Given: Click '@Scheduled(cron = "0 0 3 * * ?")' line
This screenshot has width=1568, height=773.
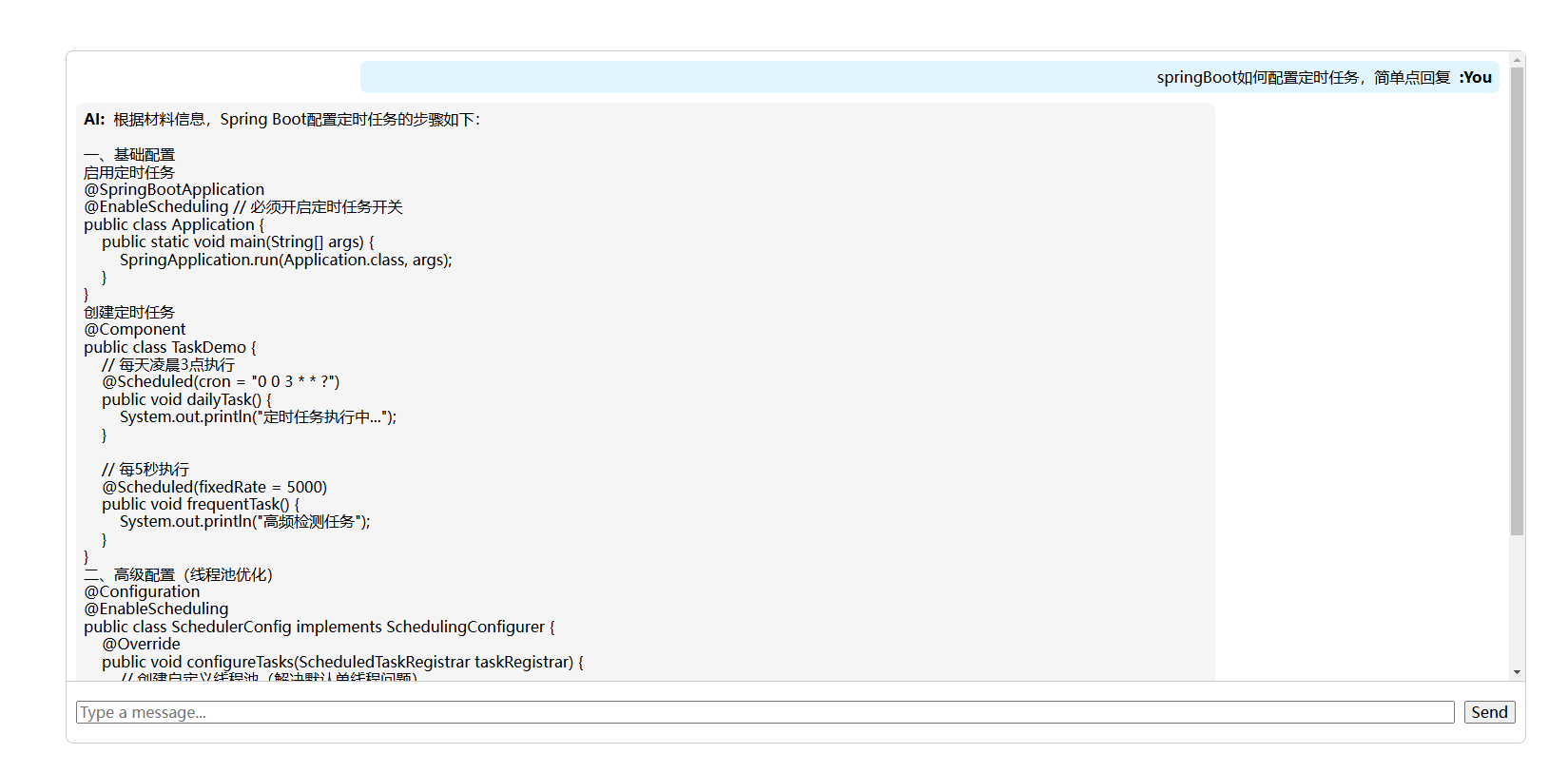Looking at the screenshot, I should pos(221,381).
